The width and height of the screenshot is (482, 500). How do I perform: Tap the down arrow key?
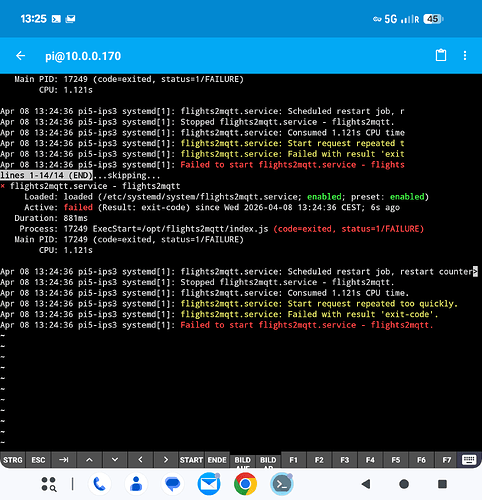[x=115, y=460]
